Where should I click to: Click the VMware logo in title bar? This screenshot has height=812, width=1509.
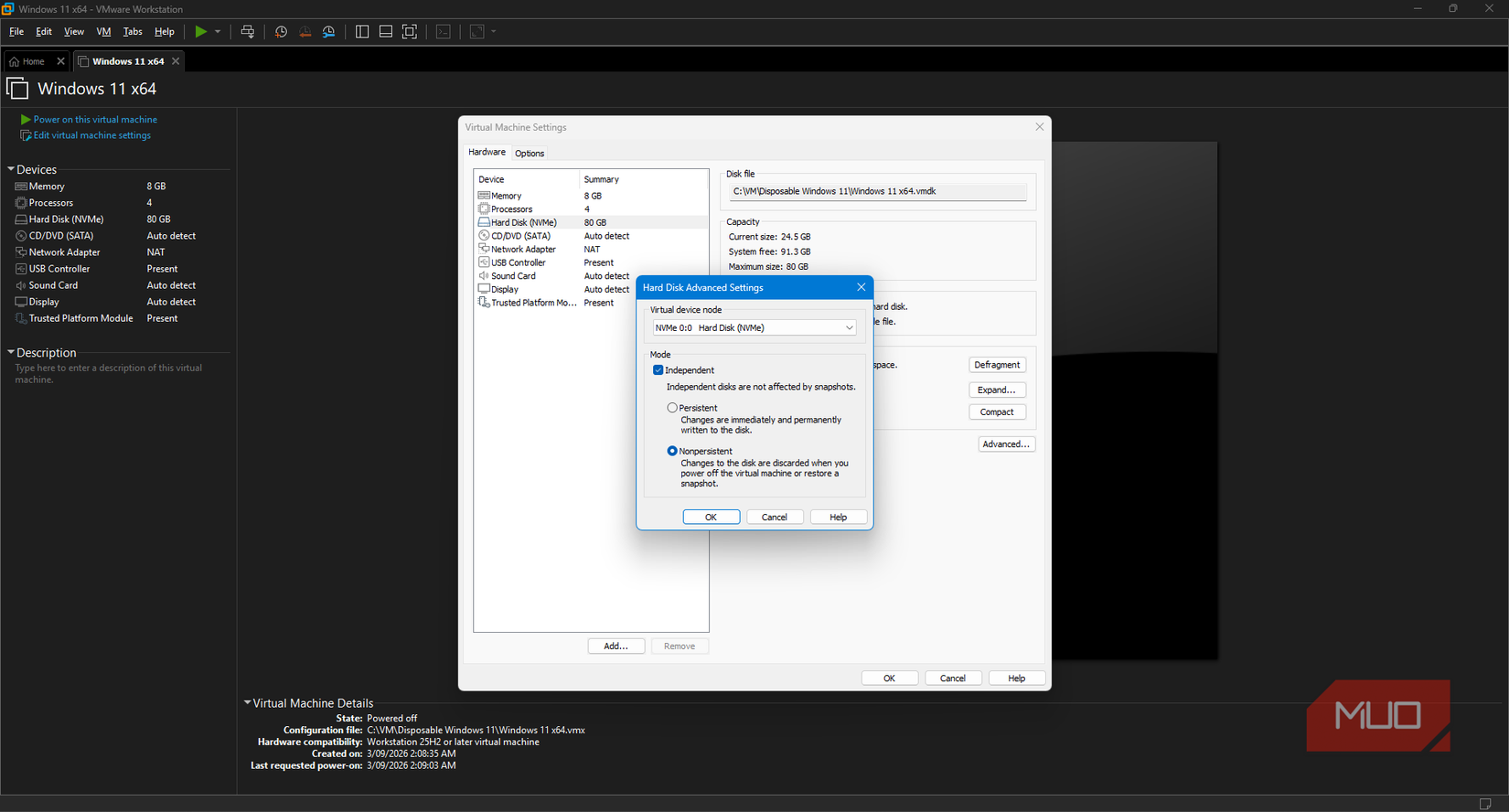click(7, 8)
